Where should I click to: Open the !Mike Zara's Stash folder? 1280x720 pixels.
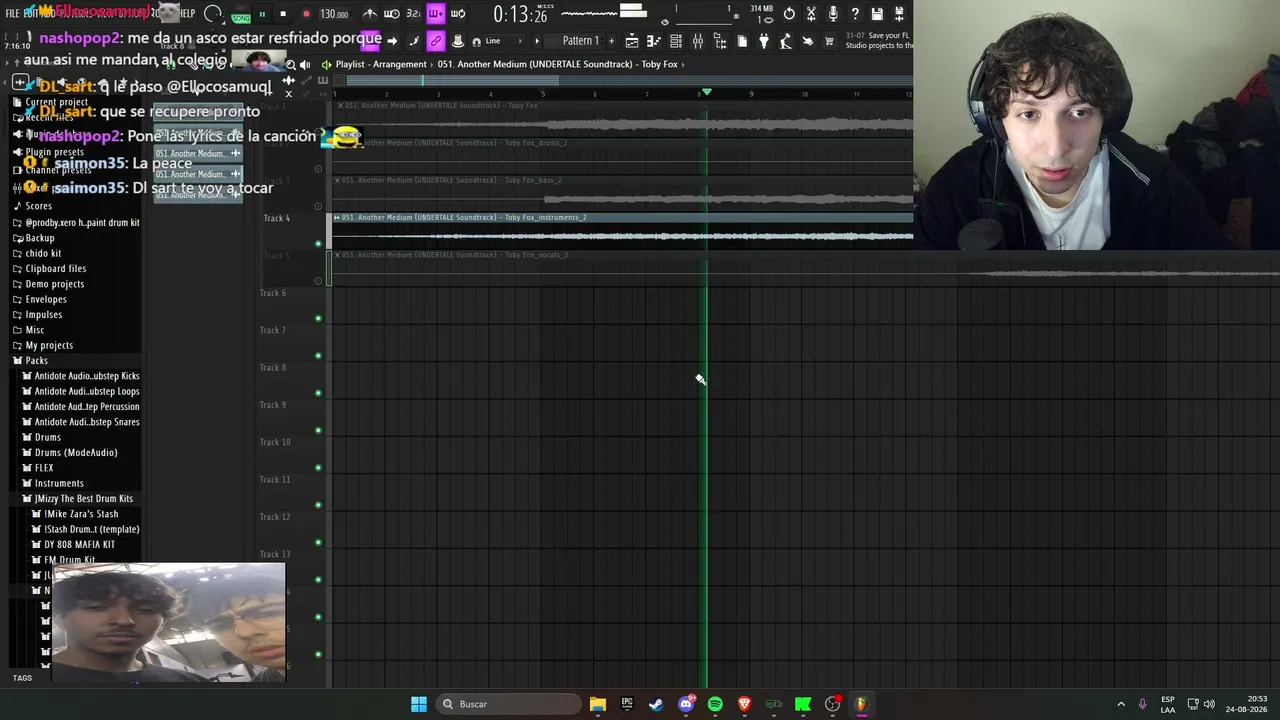click(81, 514)
